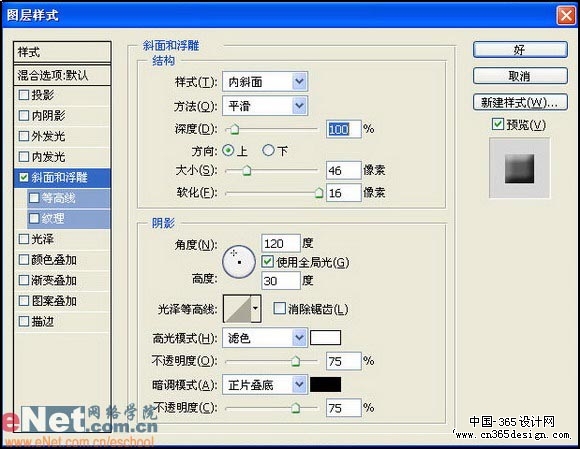Open the 样式 (Style) dropdown showing 内斜面
This screenshot has width=580, height=449.
pos(265,82)
